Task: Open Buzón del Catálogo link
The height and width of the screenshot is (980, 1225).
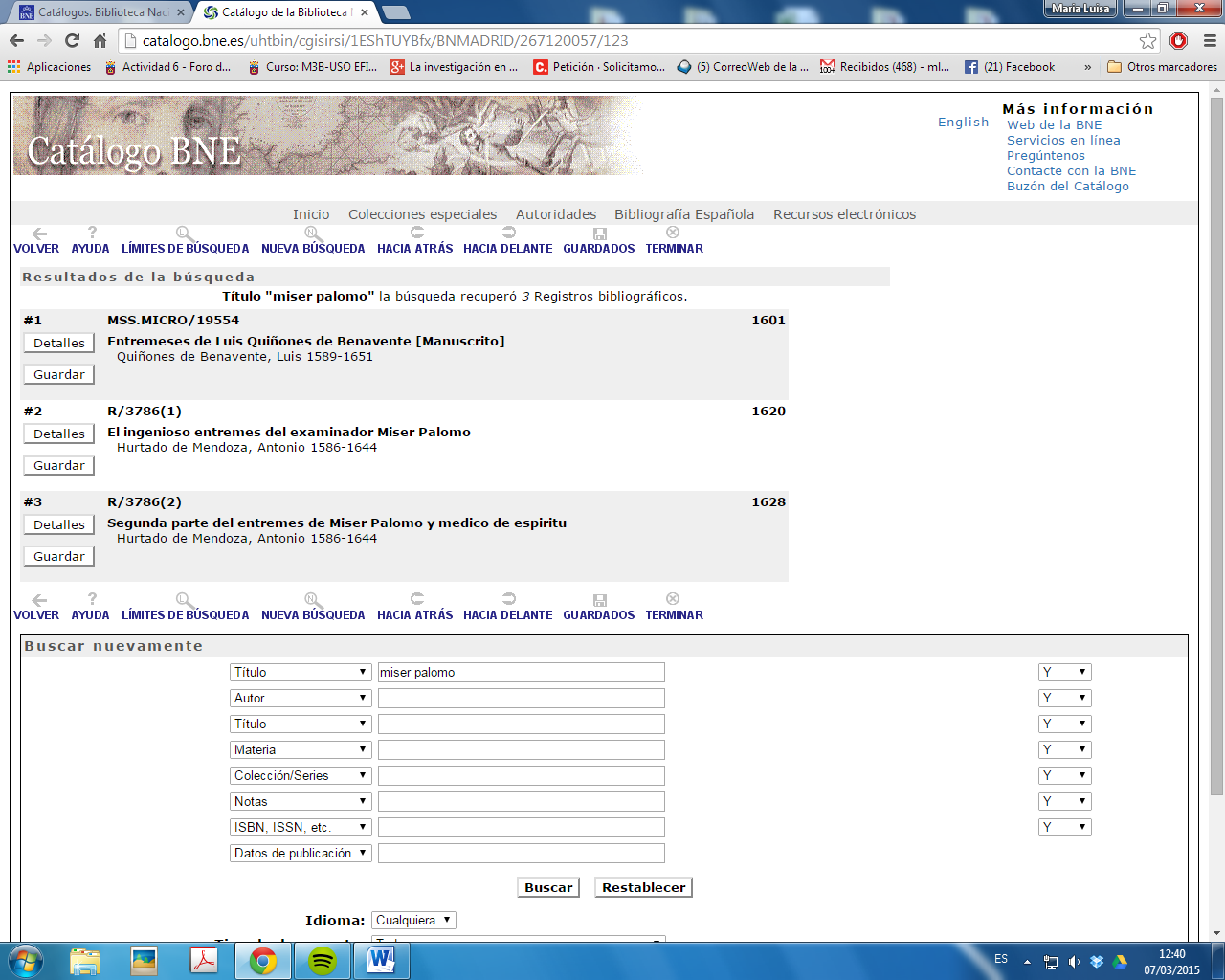Action: point(1068,186)
